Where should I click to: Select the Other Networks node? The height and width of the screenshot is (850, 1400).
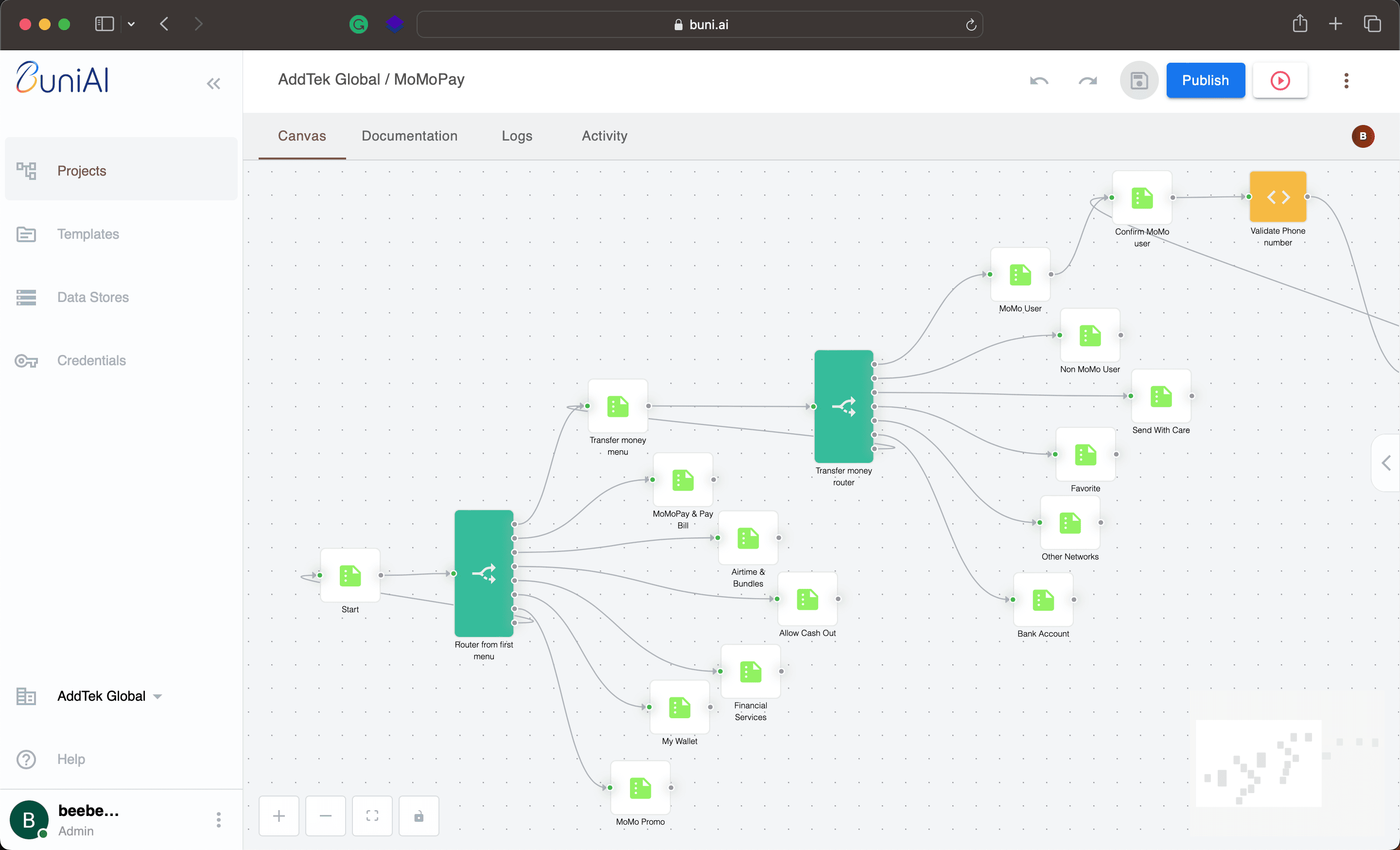tap(1070, 523)
